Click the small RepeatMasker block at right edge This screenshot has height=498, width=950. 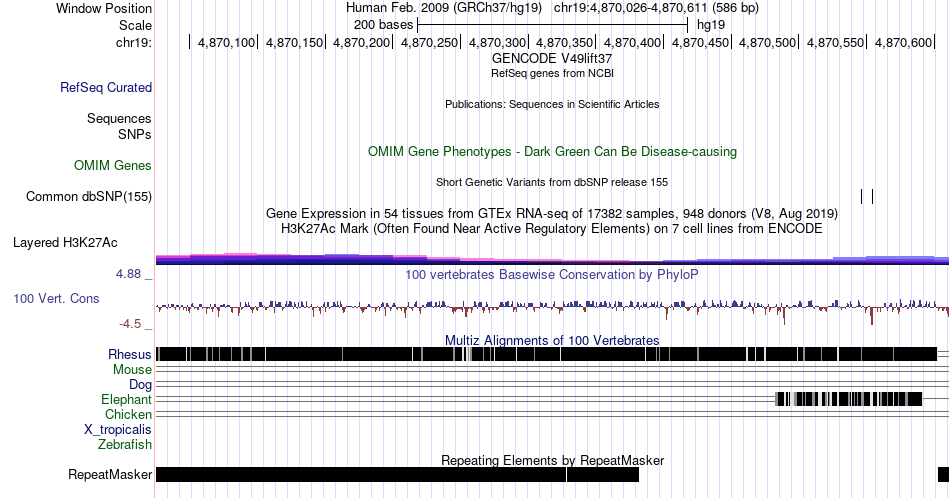point(943,474)
